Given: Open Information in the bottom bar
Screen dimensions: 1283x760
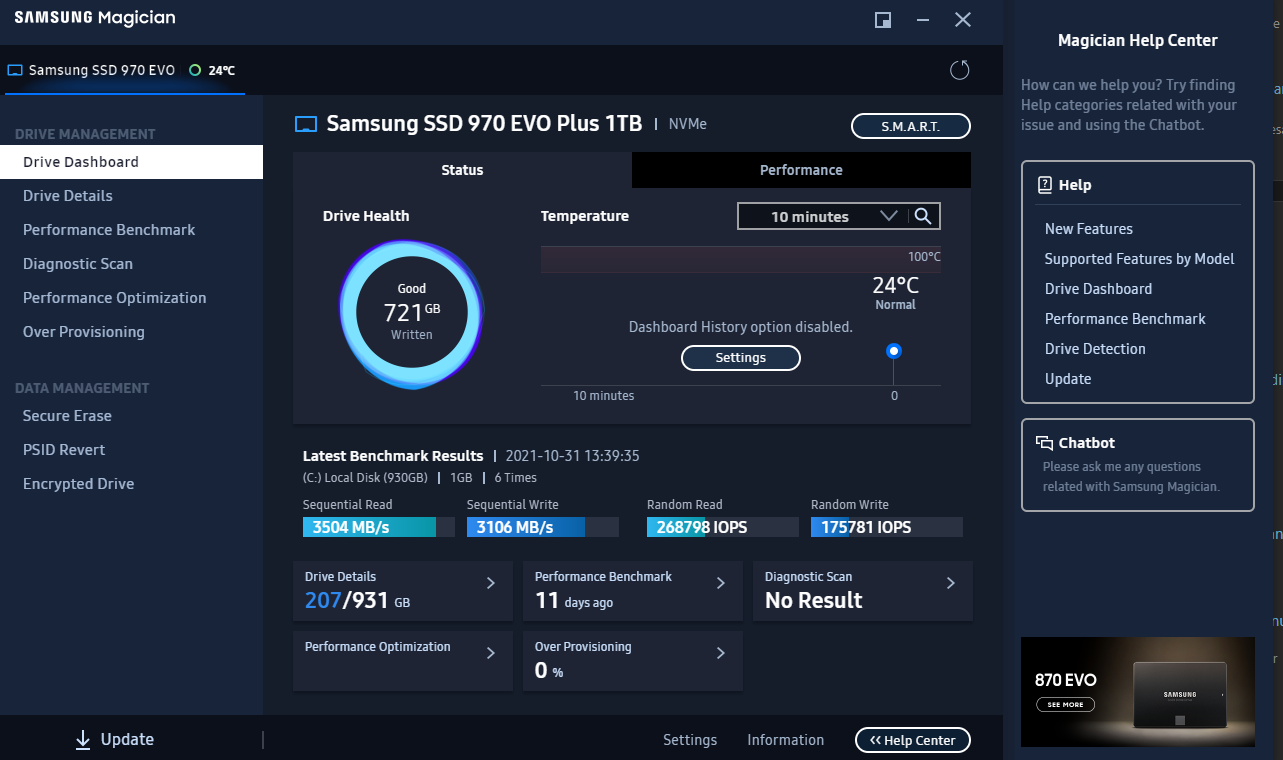Looking at the screenshot, I should click(786, 740).
